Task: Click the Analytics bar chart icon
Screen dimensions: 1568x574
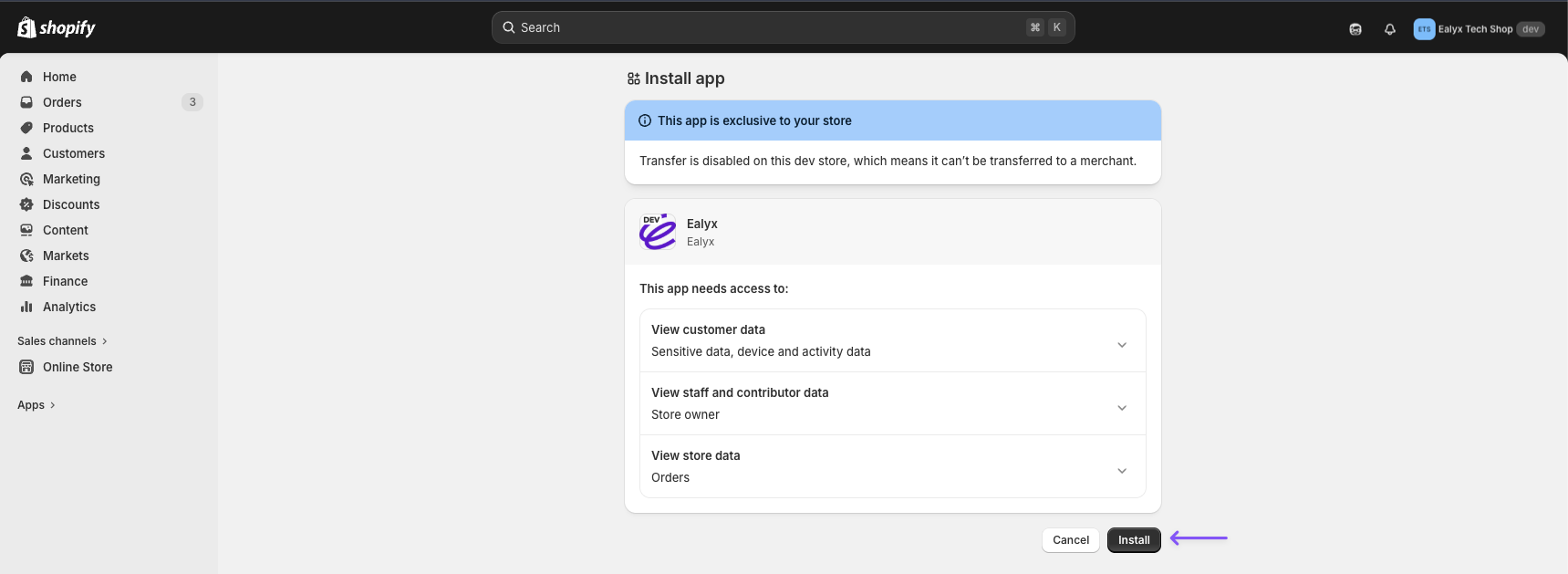Action: (x=26, y=307)
